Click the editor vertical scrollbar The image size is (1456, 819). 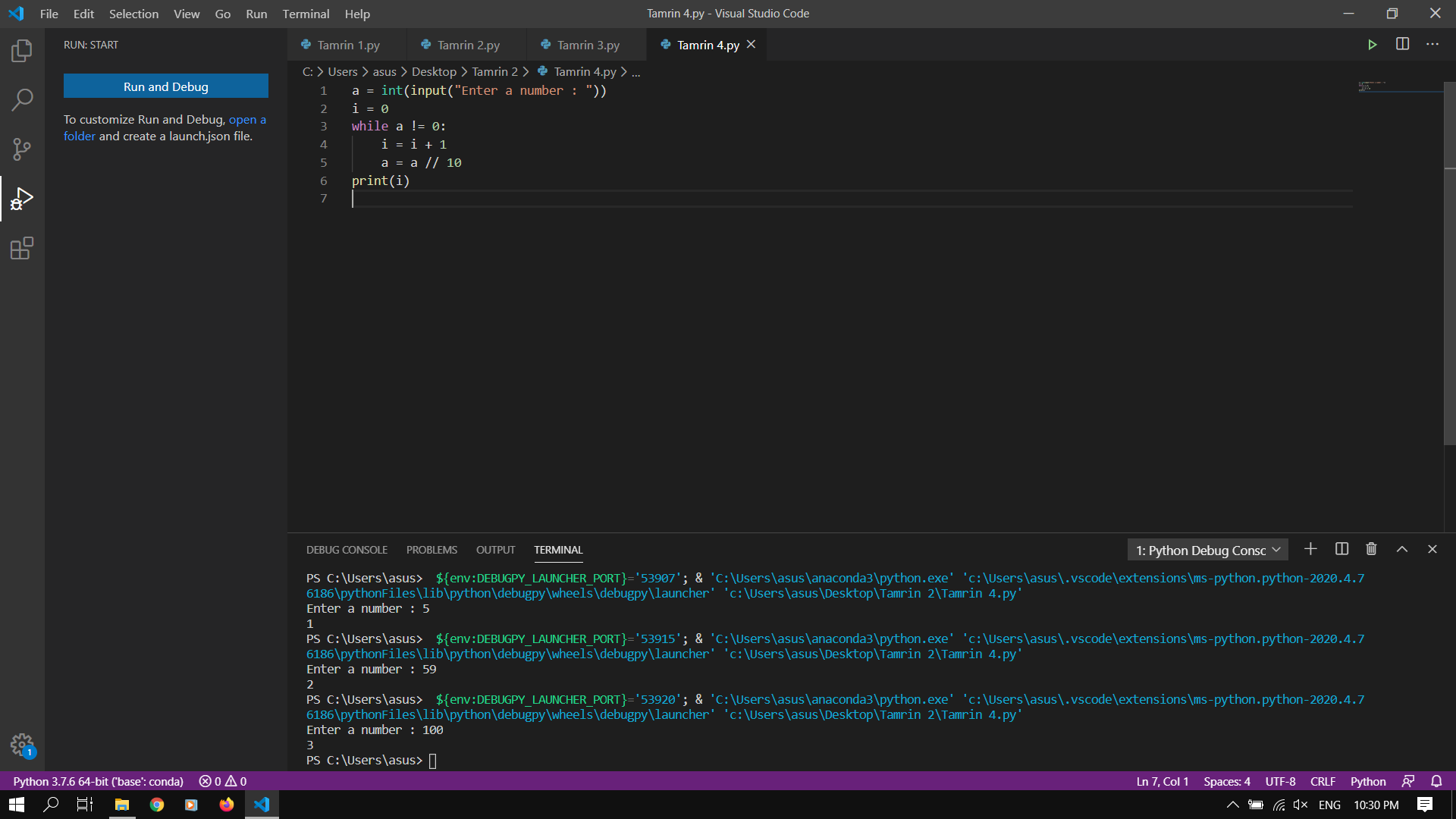pyautogui.click(x=1449, y=262)
